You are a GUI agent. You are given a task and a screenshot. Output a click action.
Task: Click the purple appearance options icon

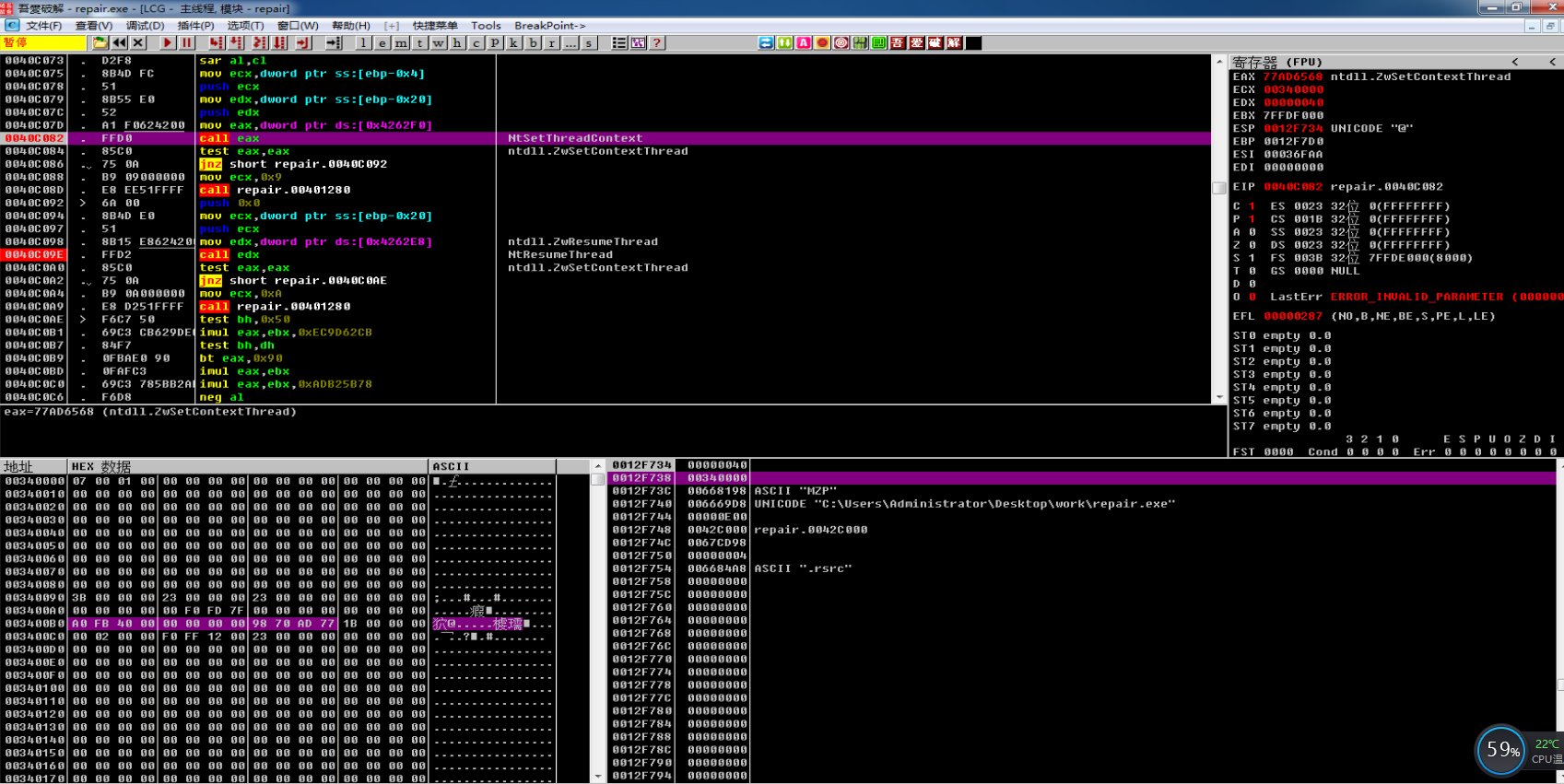click(638, 42)
